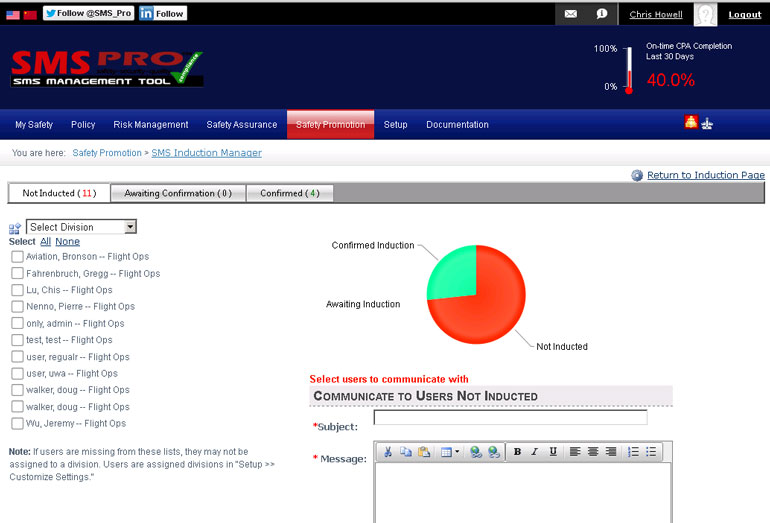Open the Policy menu
The height and width of the screenshot is (523, 770).
pos(83,125)
